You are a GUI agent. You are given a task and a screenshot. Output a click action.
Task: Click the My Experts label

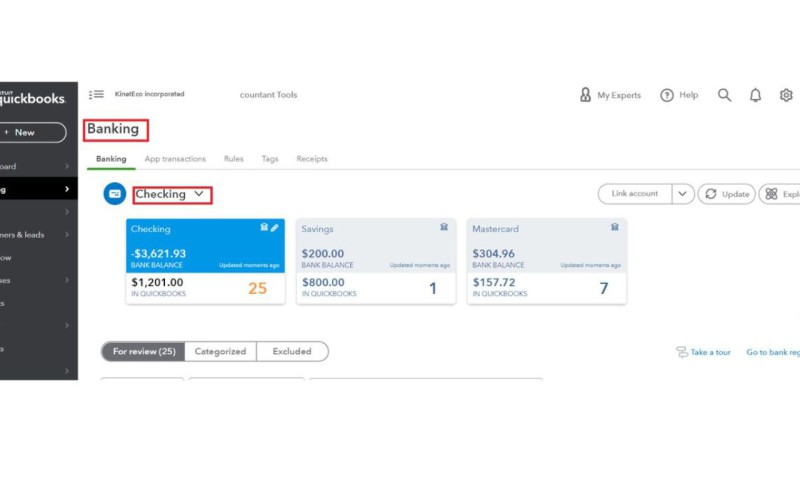coord(619,95)
